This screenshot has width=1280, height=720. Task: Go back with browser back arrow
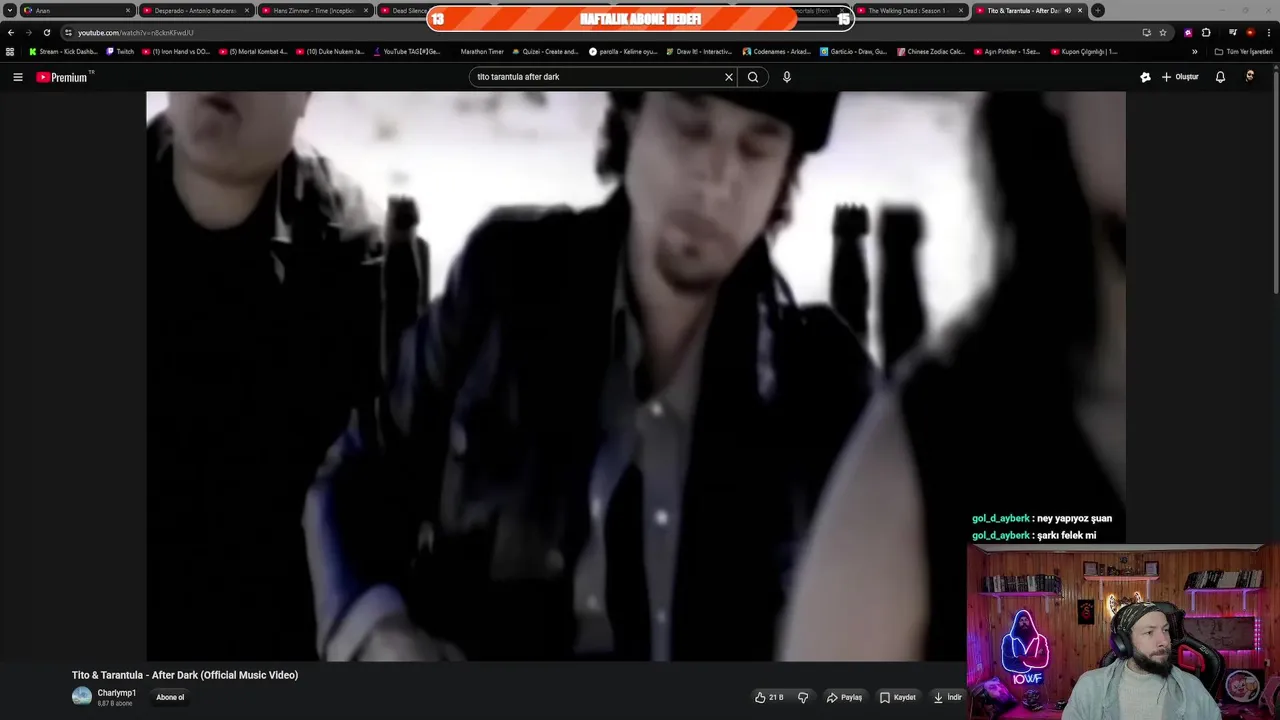pos(11,32)
